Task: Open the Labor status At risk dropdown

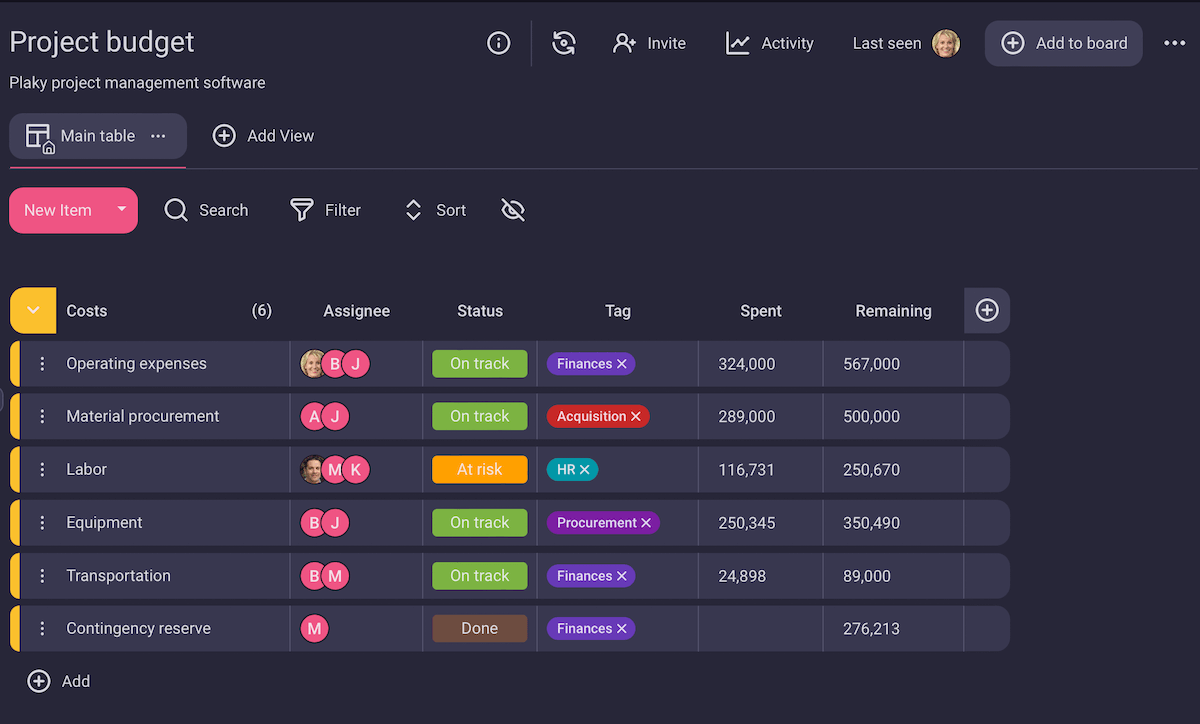Action: pos(479,470)
